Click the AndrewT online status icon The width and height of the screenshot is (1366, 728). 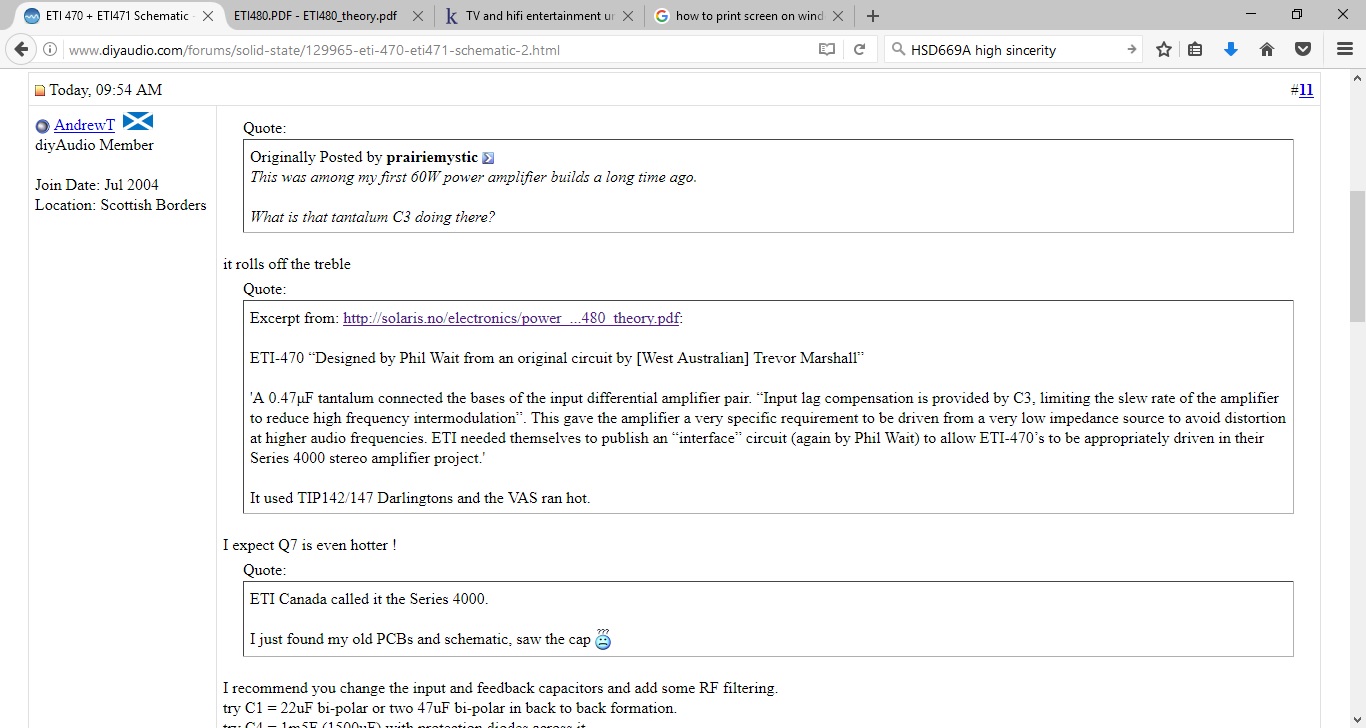pyautogui.click(x=42, y=126)
